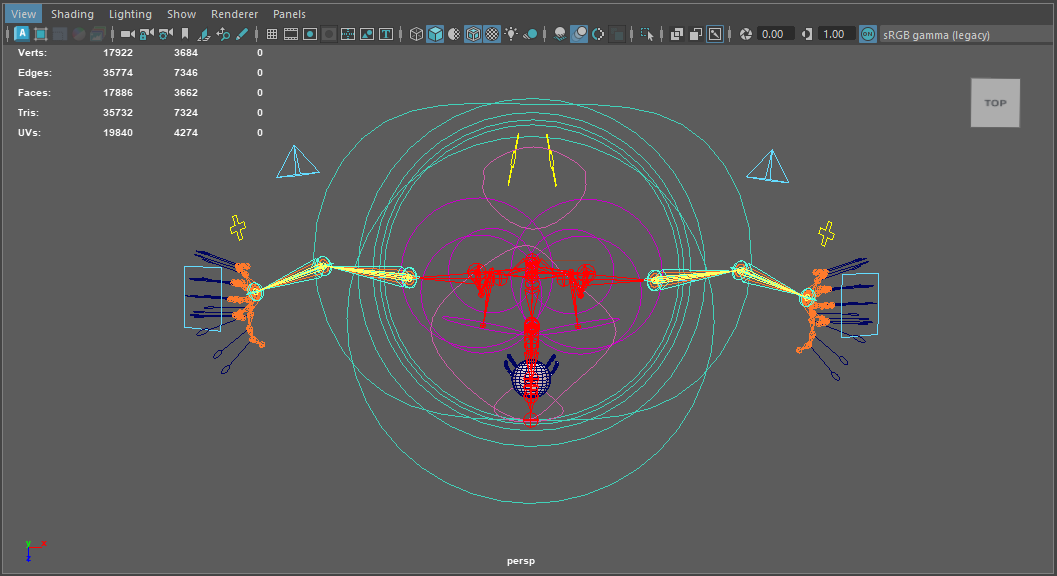
Task: Click the Use All Lights bulb icon
Action: coord(511,34)
